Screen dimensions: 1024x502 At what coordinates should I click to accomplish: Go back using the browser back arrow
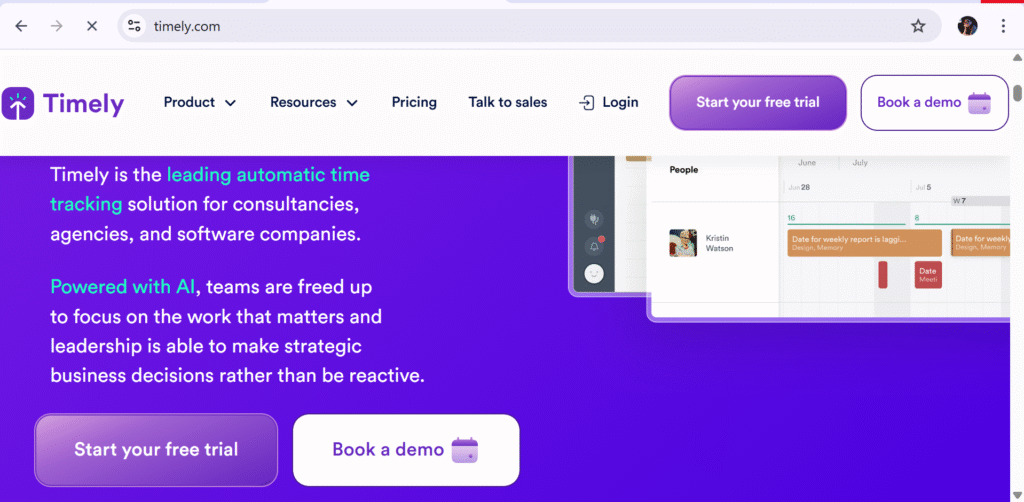22,26
